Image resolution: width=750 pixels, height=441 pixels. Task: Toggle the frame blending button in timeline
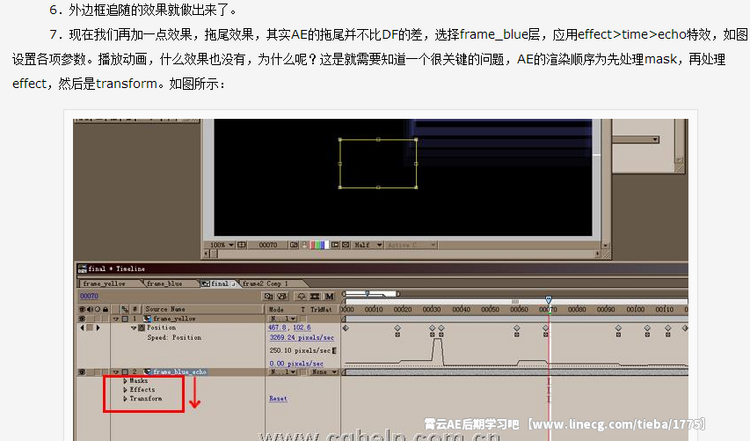click(x=315, y=296)
